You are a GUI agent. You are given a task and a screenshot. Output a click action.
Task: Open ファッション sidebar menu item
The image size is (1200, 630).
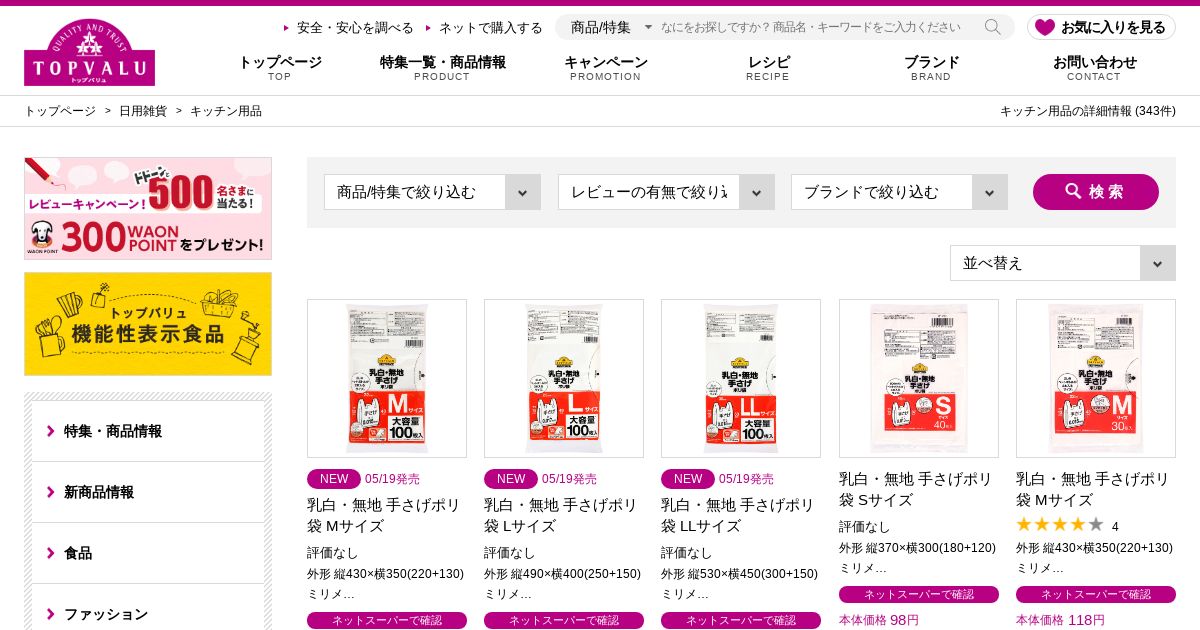tap(148, 608)
